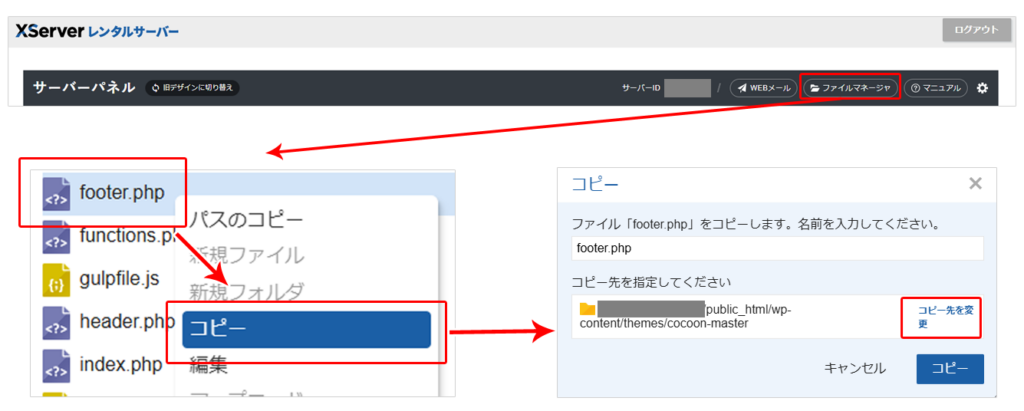Image resolution: width=1024 pixels, height=411 pixels.
Task: Open the ファイルマネージャ file manager button
Action: tap(849, 88)
